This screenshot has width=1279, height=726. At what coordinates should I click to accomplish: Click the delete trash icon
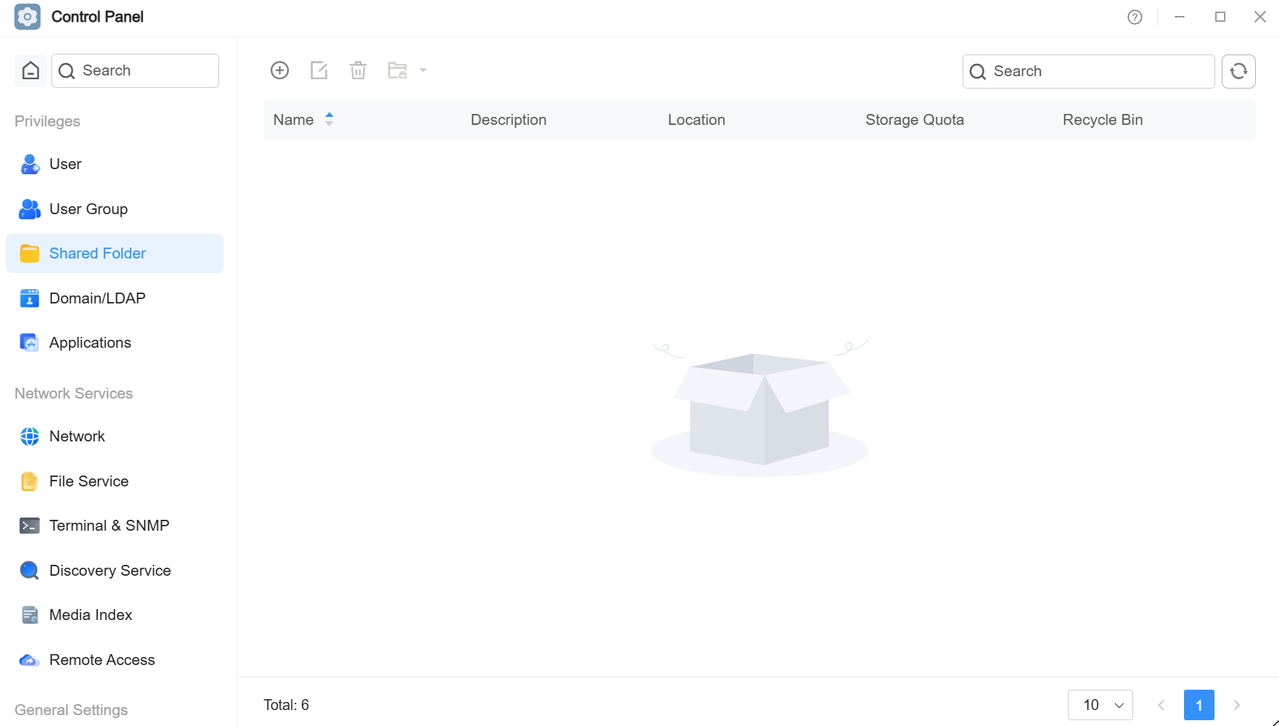[x=358, y=70]
